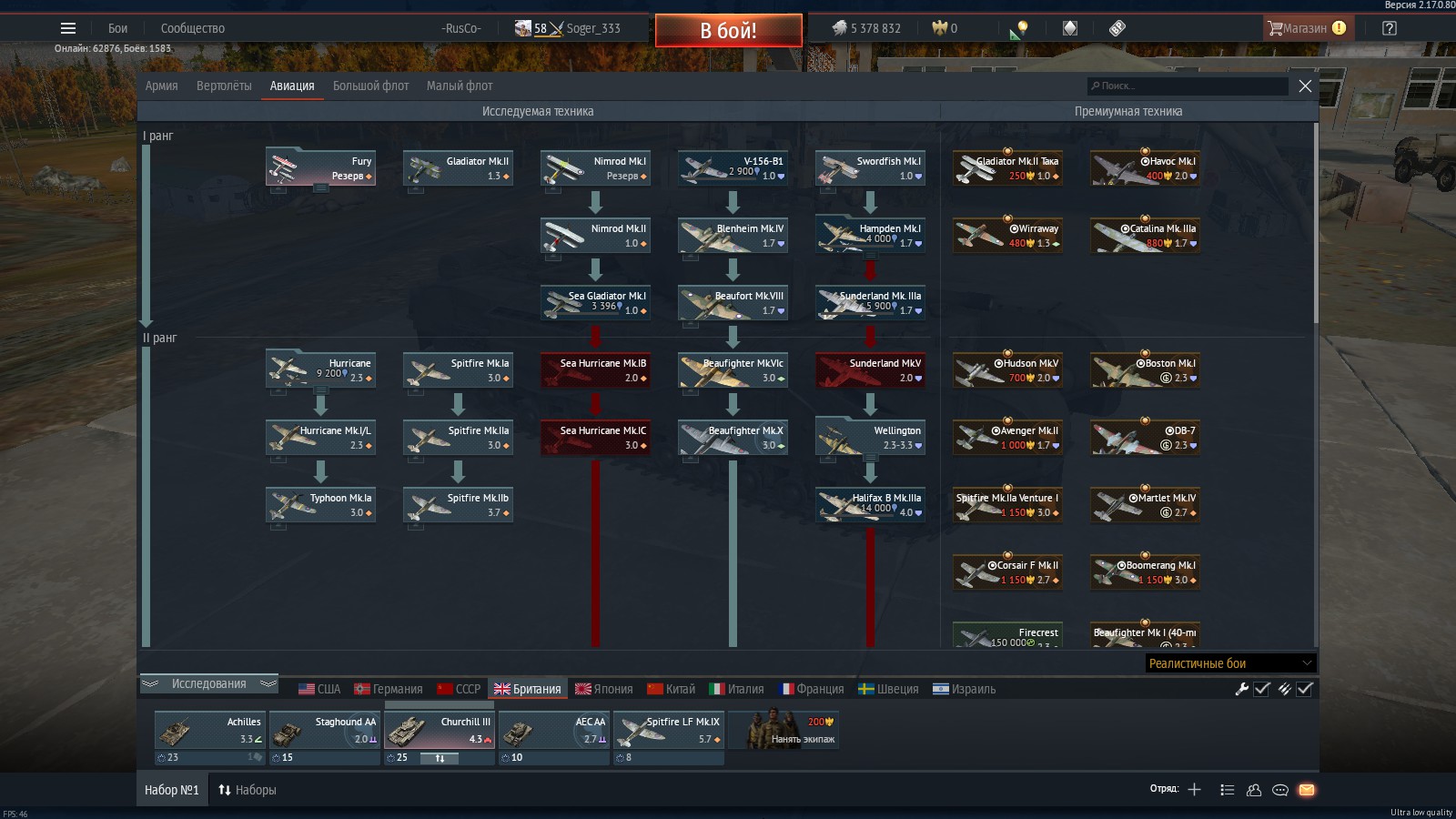Open the Наборы presets selector
Screen dimensions: 1456x819
click(248, 790)
